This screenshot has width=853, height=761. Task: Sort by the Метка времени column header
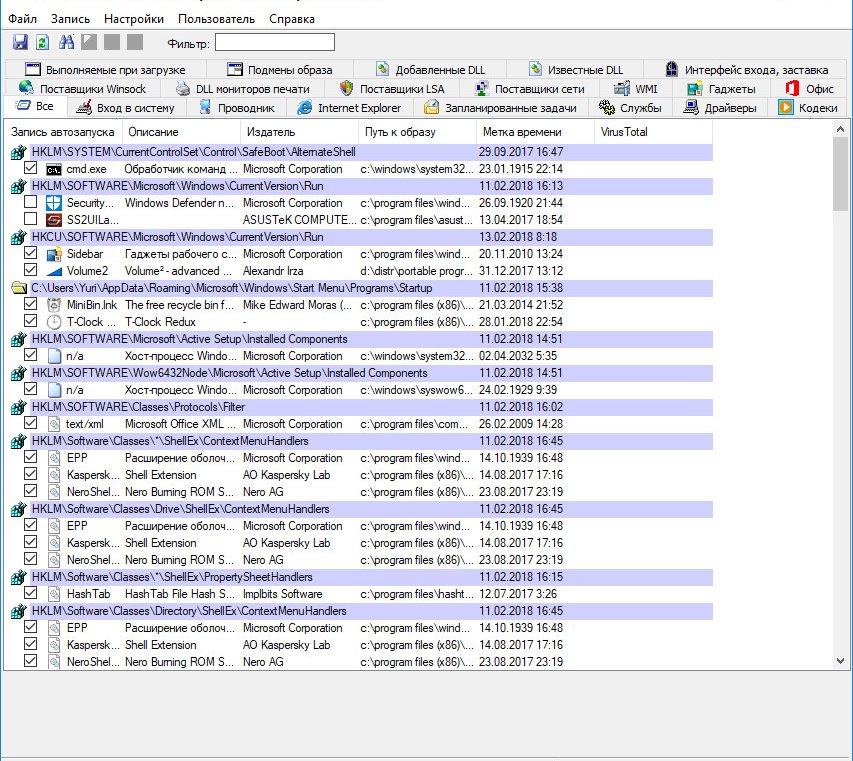[x=535, y=132]
